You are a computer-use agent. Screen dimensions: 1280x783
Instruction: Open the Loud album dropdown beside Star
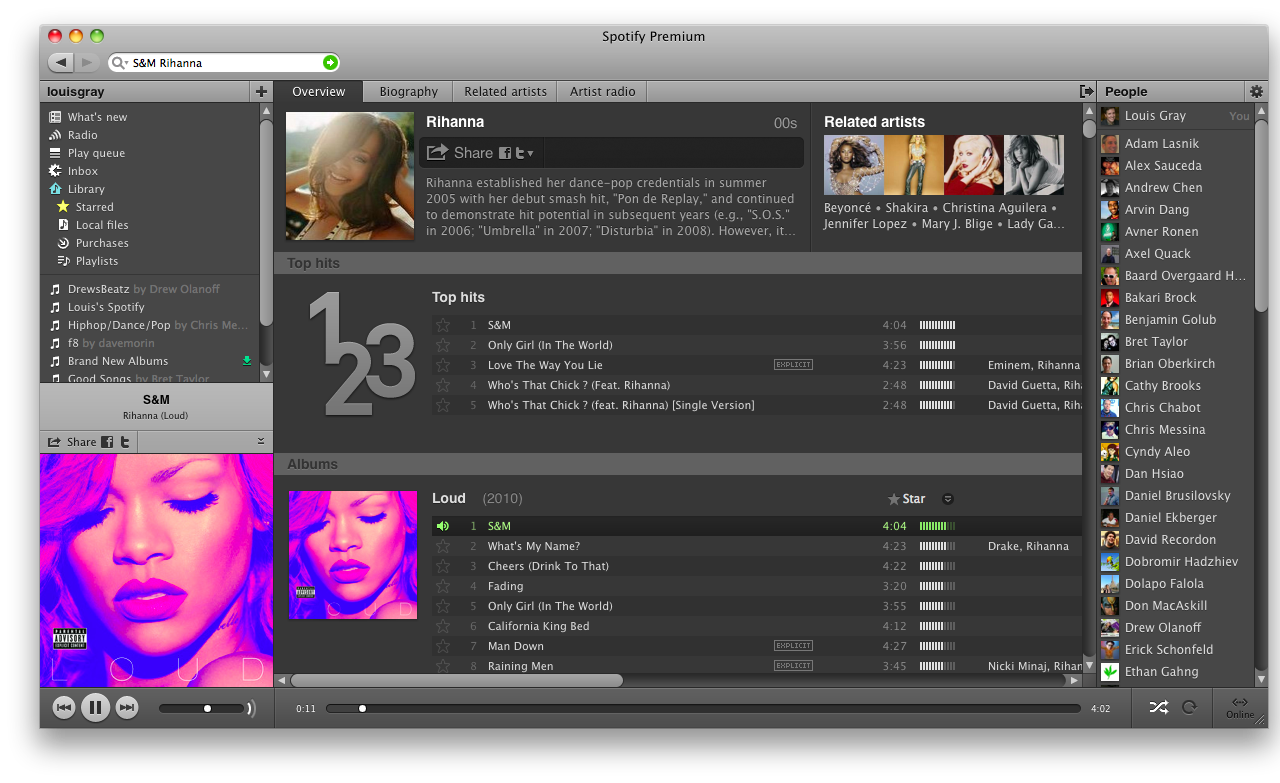click(x=948, y=499)
